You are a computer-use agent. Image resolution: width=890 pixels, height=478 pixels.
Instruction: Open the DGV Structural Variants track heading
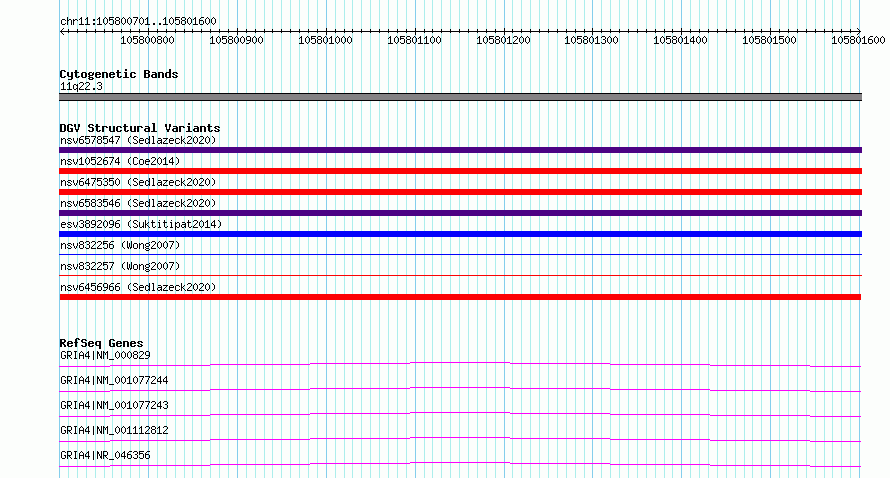click(x=140, y=128)
